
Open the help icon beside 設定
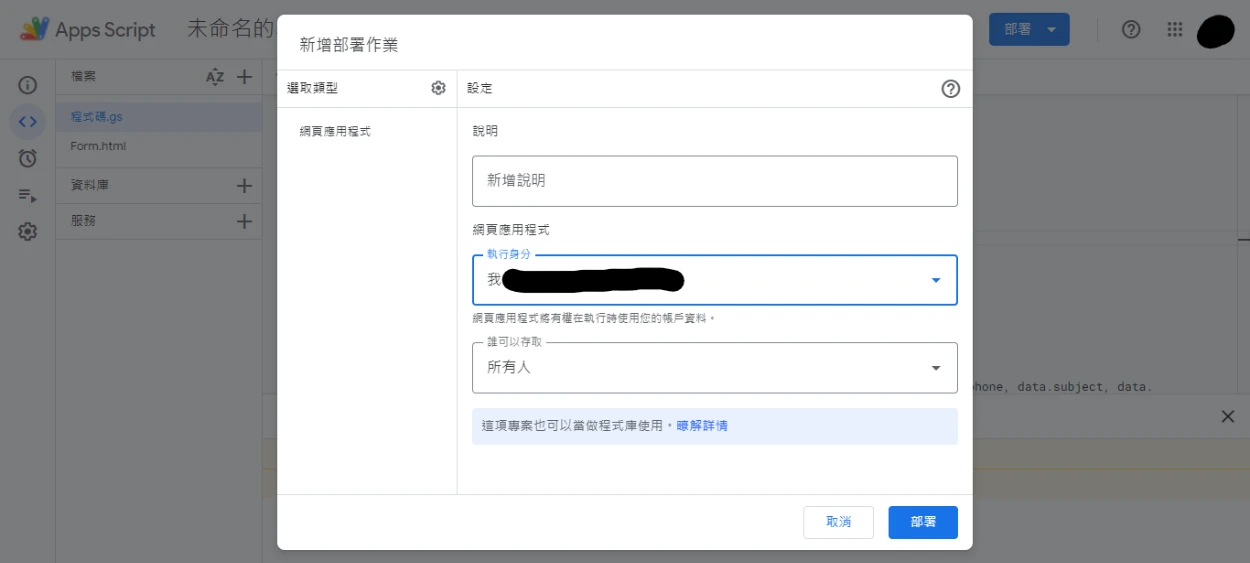[951, 89]
